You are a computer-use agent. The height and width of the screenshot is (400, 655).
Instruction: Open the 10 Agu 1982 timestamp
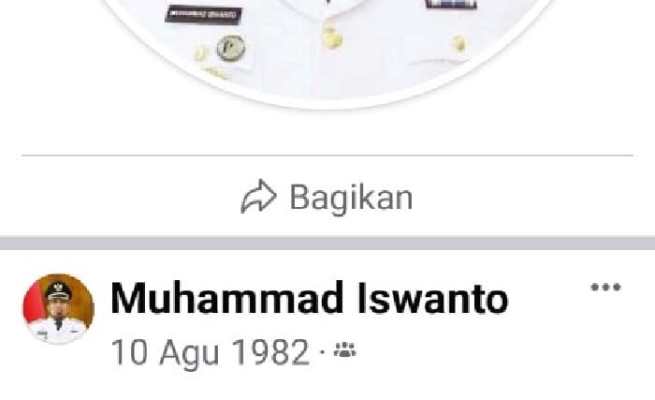pos(210,352)
